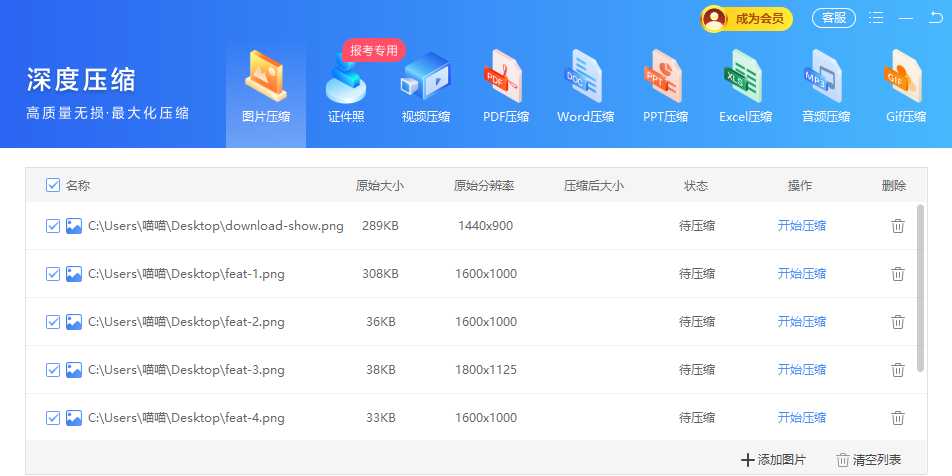Click the 289KB size cell
This screenshot has width=952, height=476.
tap(381, 226)
